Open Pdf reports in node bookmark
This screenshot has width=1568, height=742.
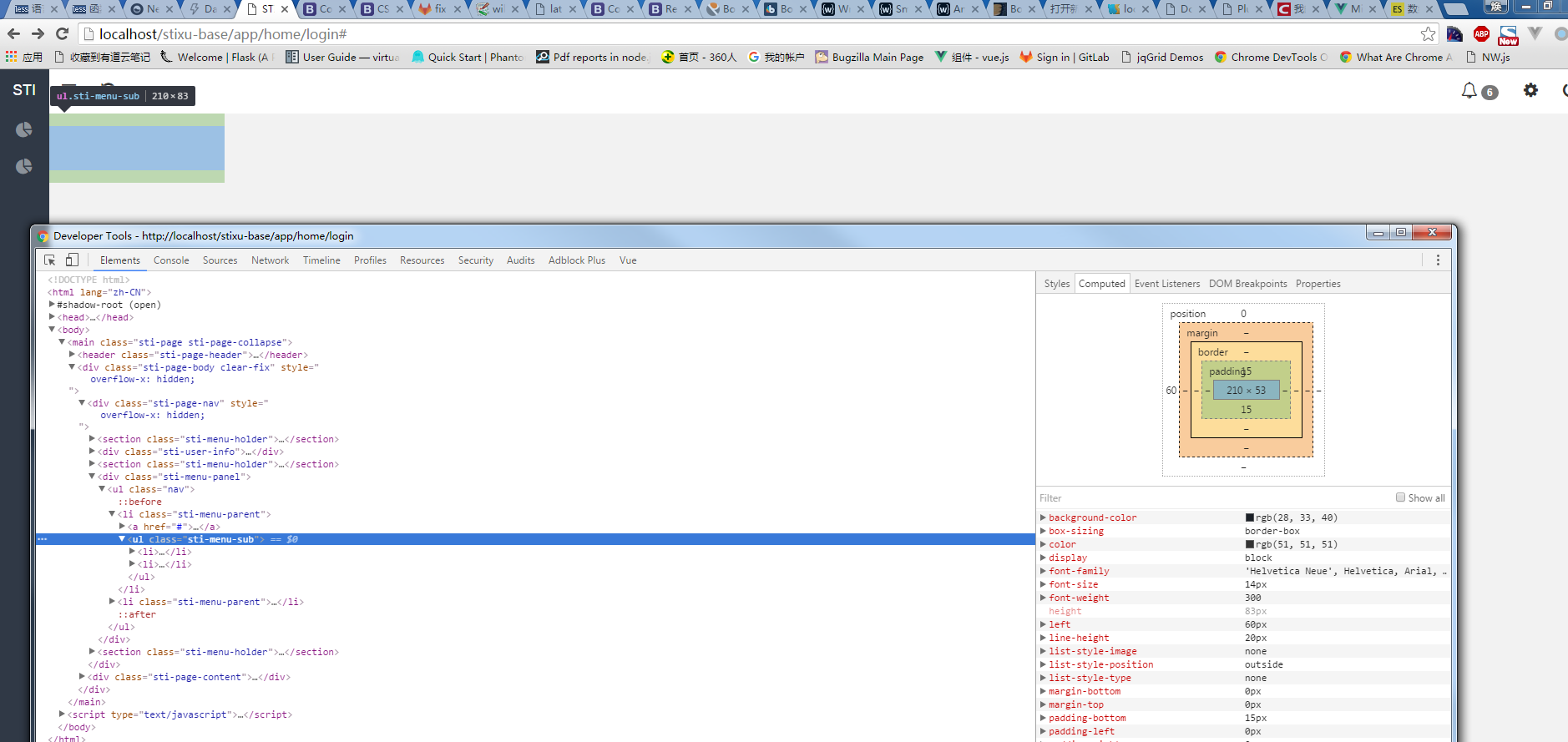[x=593, y=57]
